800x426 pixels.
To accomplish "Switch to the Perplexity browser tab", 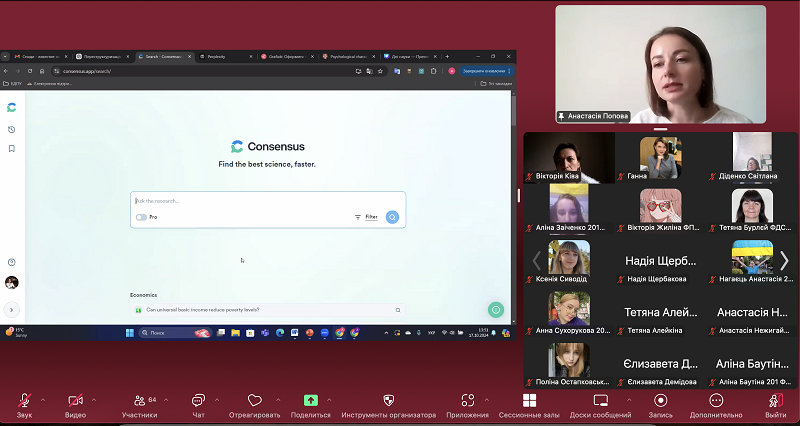I will pyautogui.click(x=224, y=57).
